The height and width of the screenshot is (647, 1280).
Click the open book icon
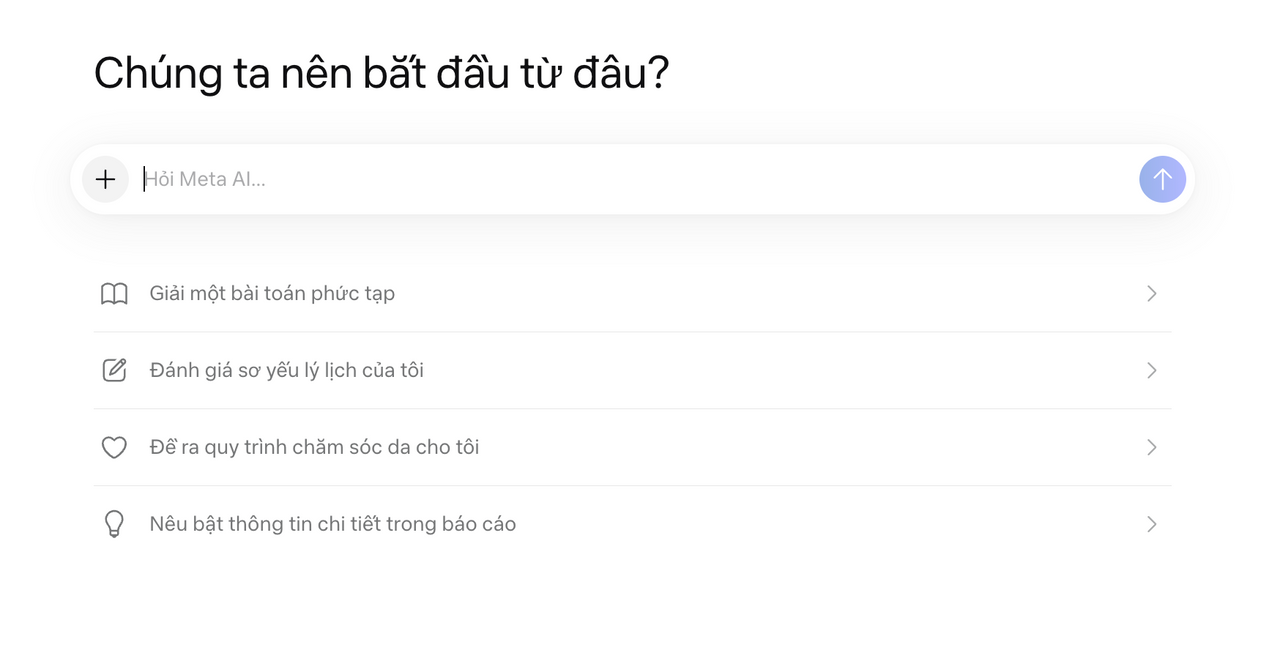point(114,294)
